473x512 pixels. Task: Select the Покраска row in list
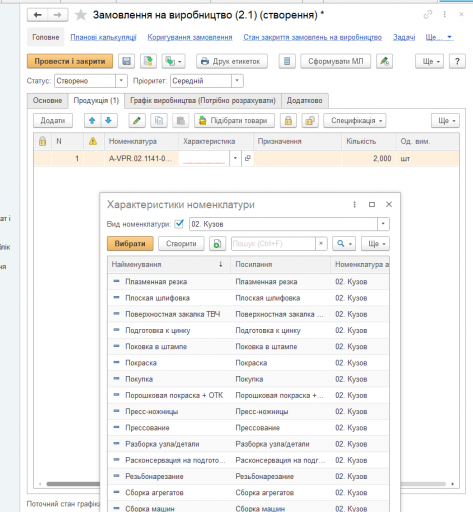pos(248,363)
